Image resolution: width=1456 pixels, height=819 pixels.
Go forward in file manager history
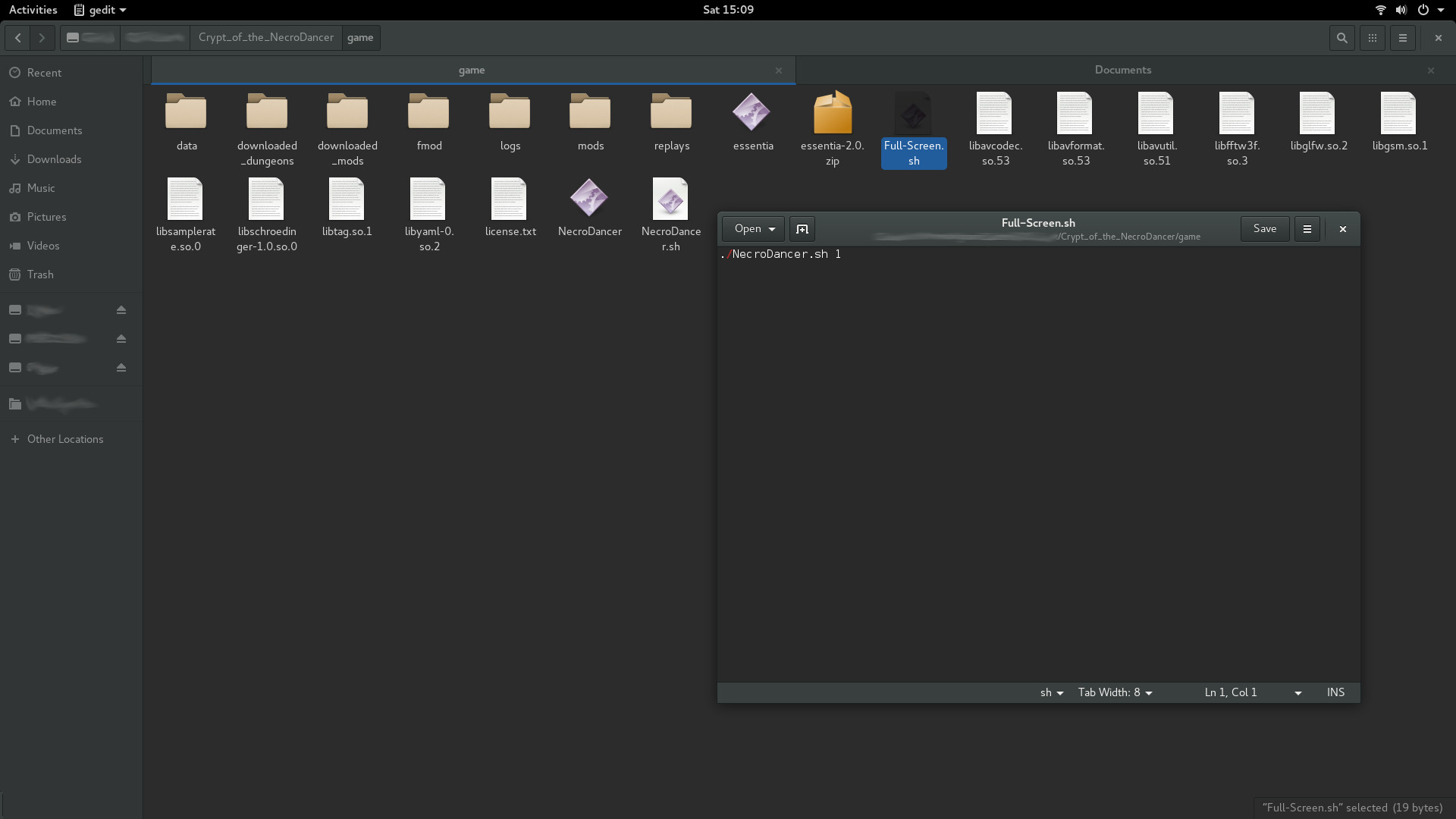coord(42,38)
